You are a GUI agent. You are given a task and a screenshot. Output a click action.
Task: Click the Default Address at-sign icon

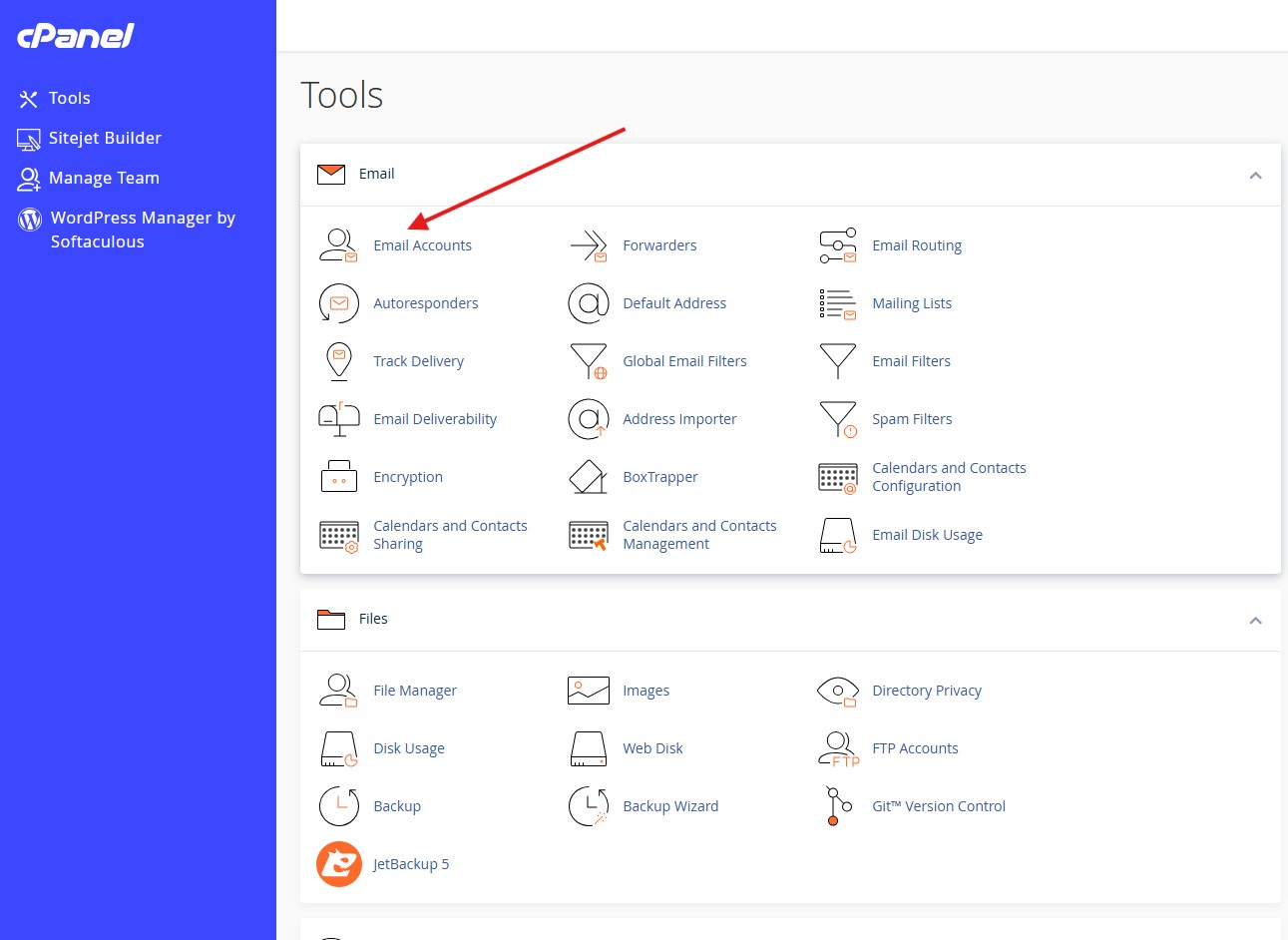coord(588,303)
